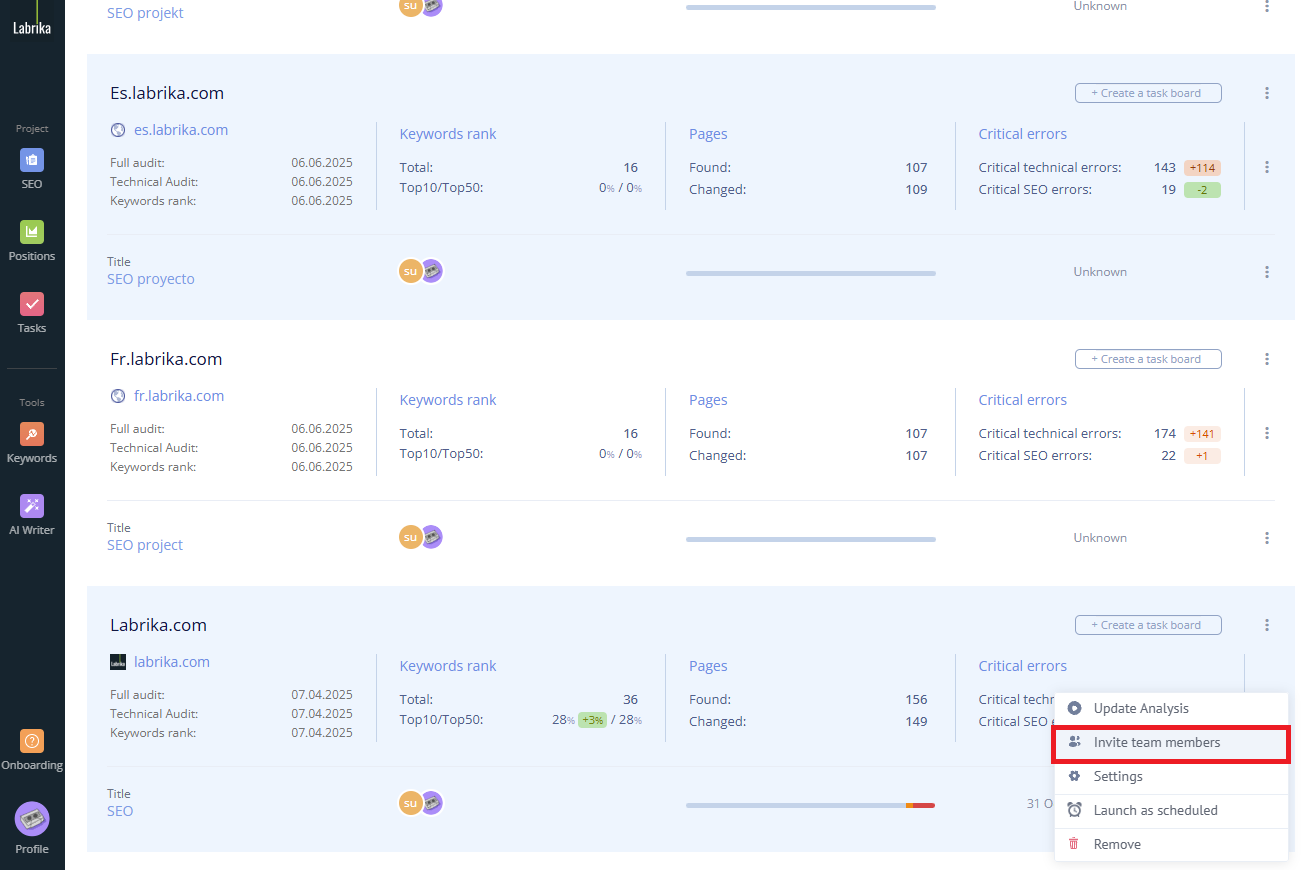1314x870 pixels.
Task: Choose Remove from the context menu
Action: [x=1171, y=844]
